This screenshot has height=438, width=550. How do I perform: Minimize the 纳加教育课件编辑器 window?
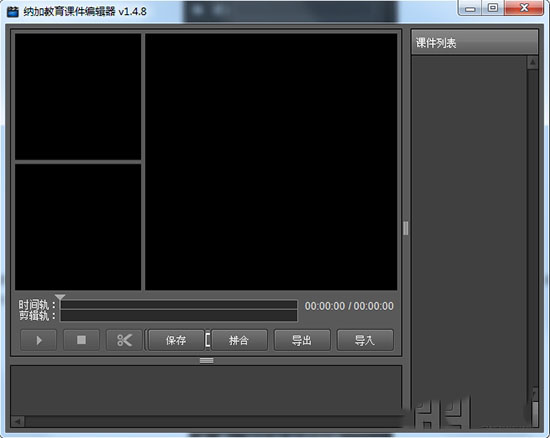(x=470, y=8)
